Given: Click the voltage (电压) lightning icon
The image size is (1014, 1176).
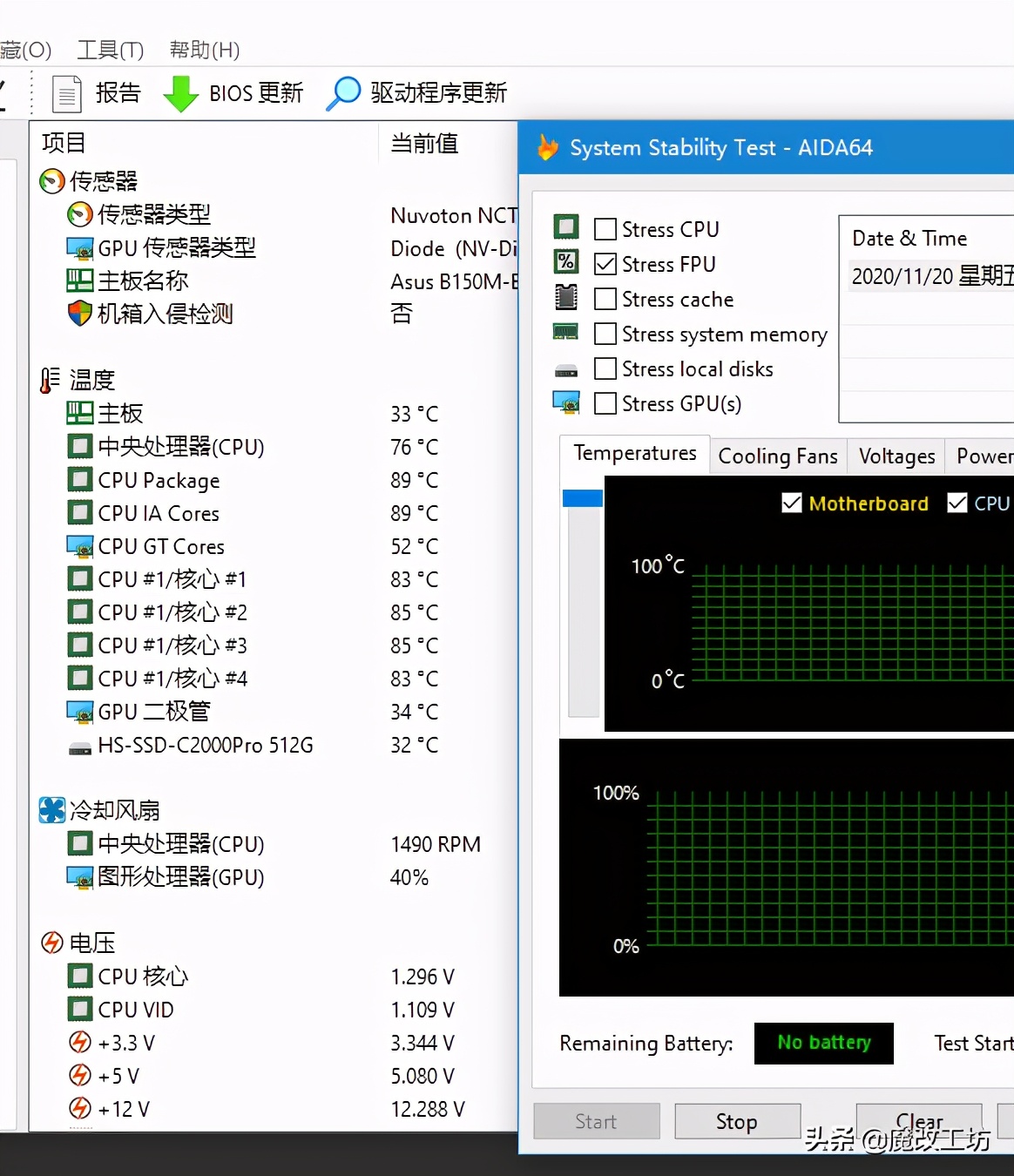Looking at the screenshot, I should point(52,943).
